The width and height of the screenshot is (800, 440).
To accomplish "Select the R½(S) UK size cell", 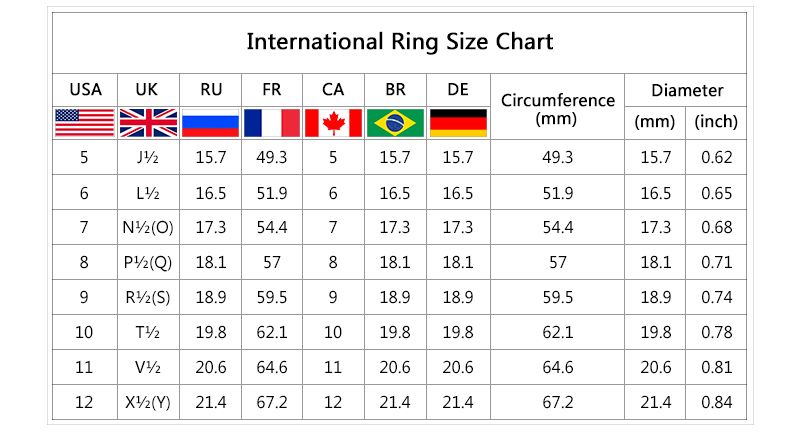I will pyautogui.click(x=147, y=297).
